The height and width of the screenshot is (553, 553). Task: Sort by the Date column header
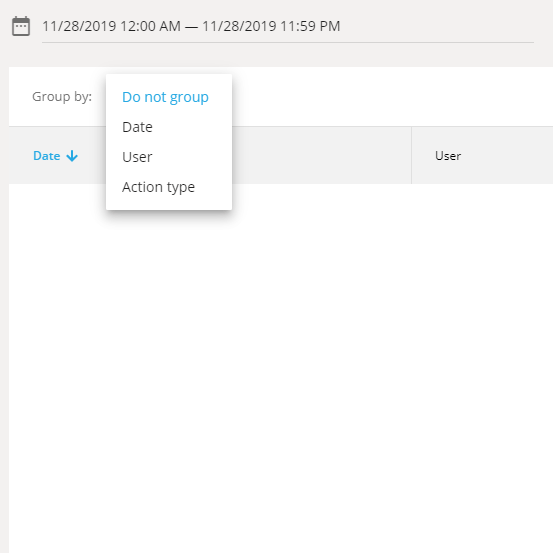(47, 156)
